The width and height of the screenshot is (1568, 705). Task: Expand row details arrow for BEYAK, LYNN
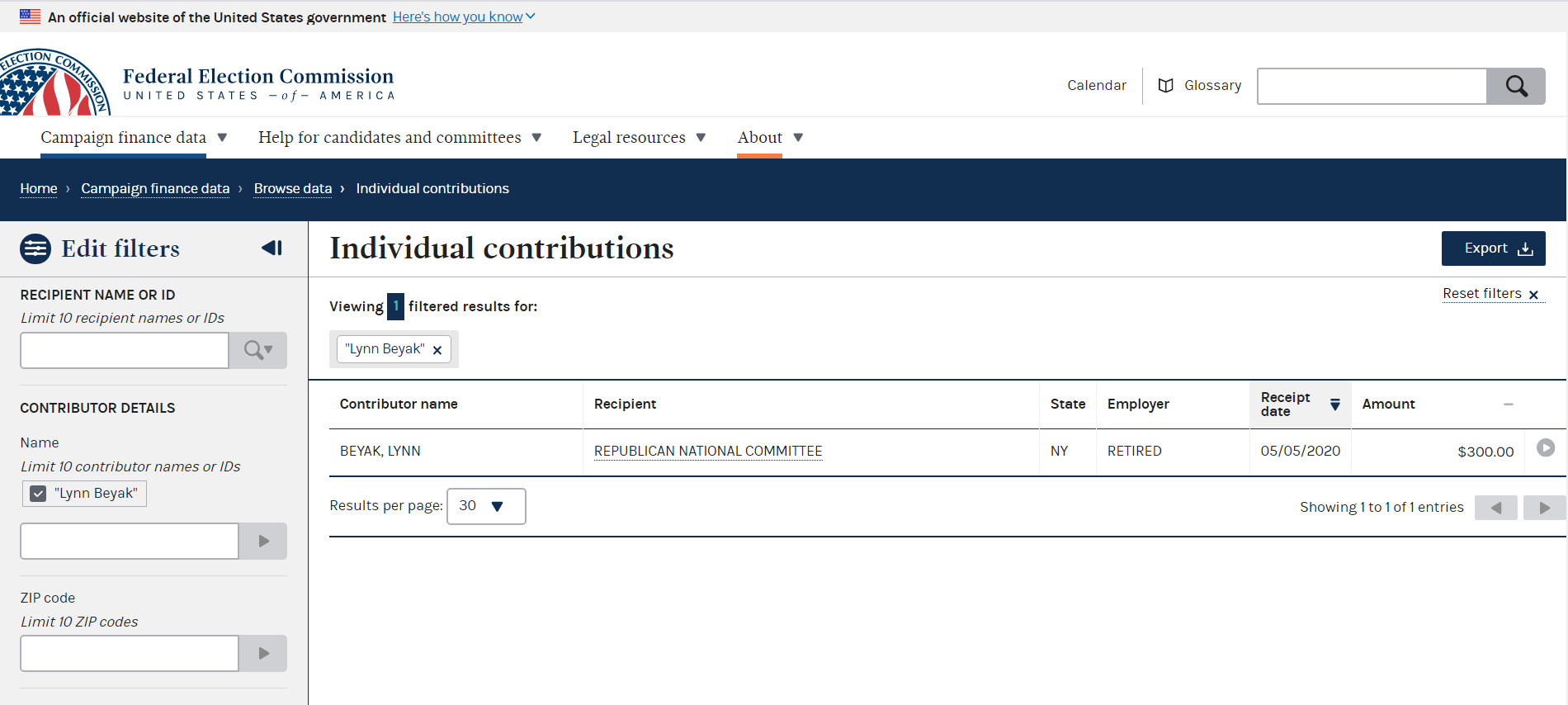coord(1546,447)
